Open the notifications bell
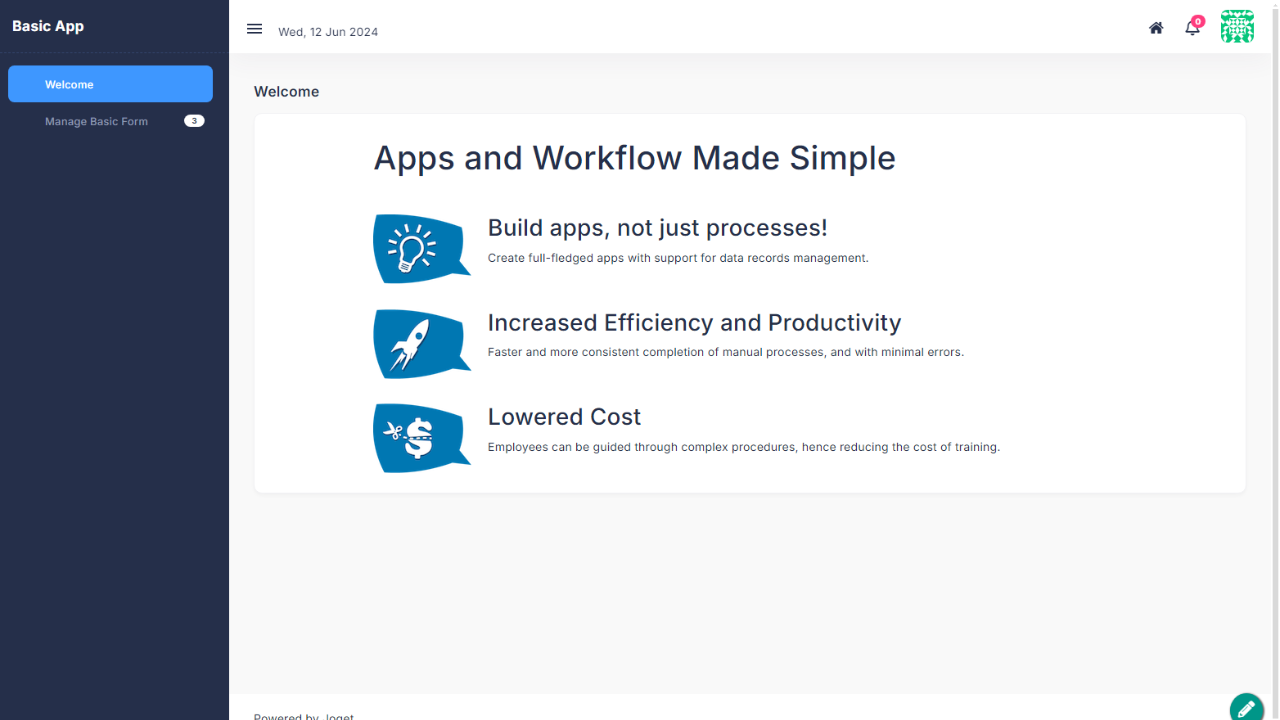 tap(1192, 29)
